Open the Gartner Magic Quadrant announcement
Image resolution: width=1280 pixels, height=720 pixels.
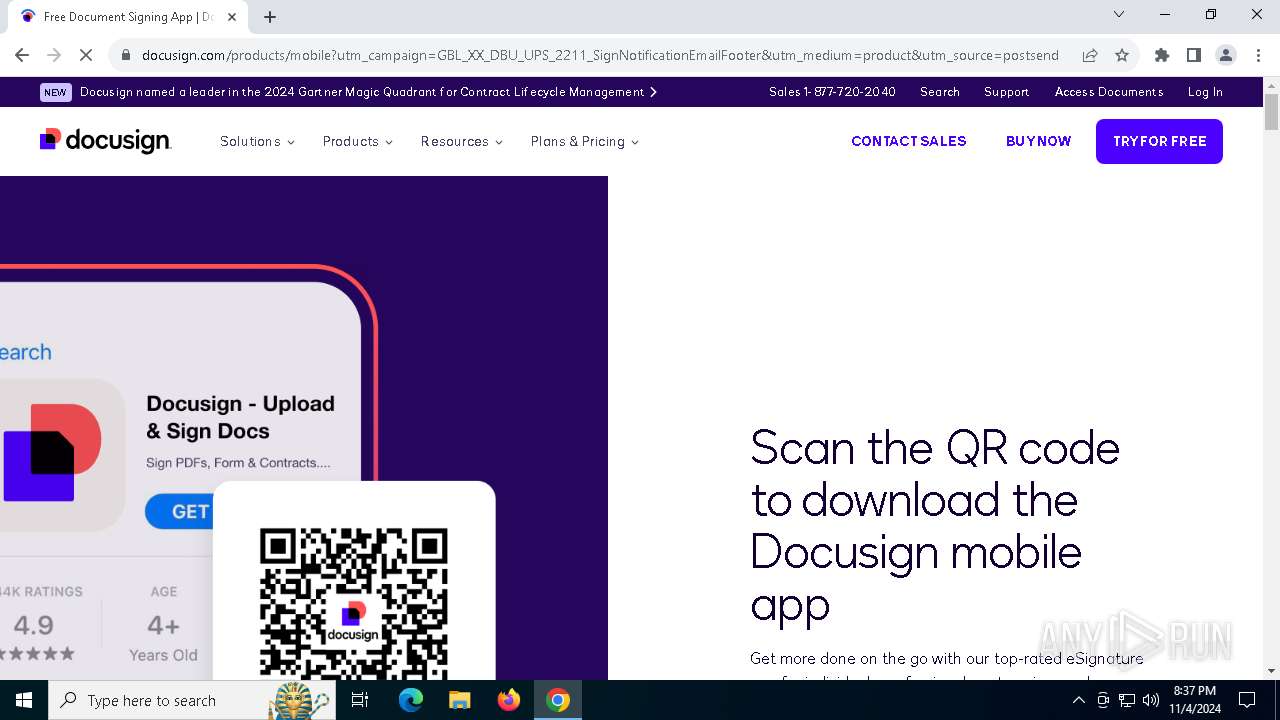pos(368,92)
